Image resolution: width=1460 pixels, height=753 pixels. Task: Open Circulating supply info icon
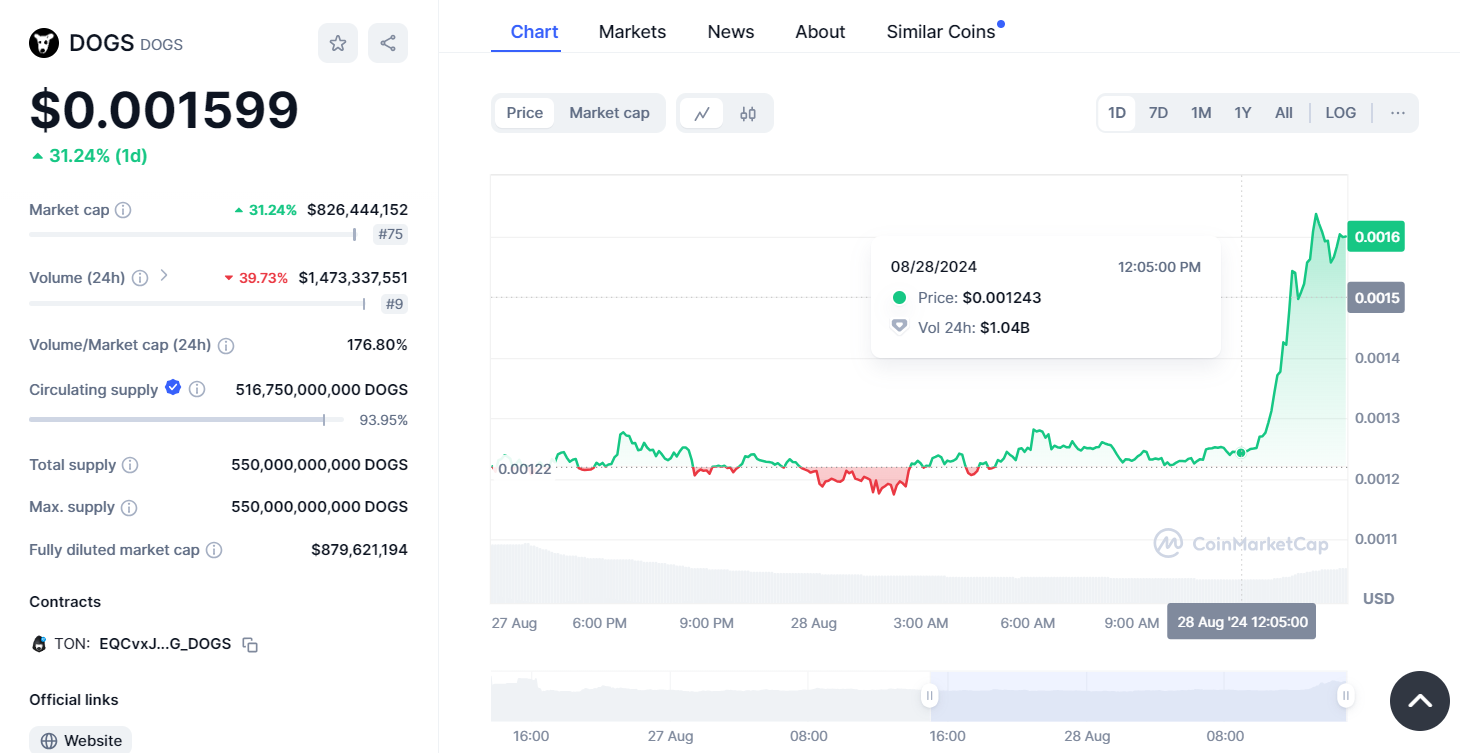(197, 389)
